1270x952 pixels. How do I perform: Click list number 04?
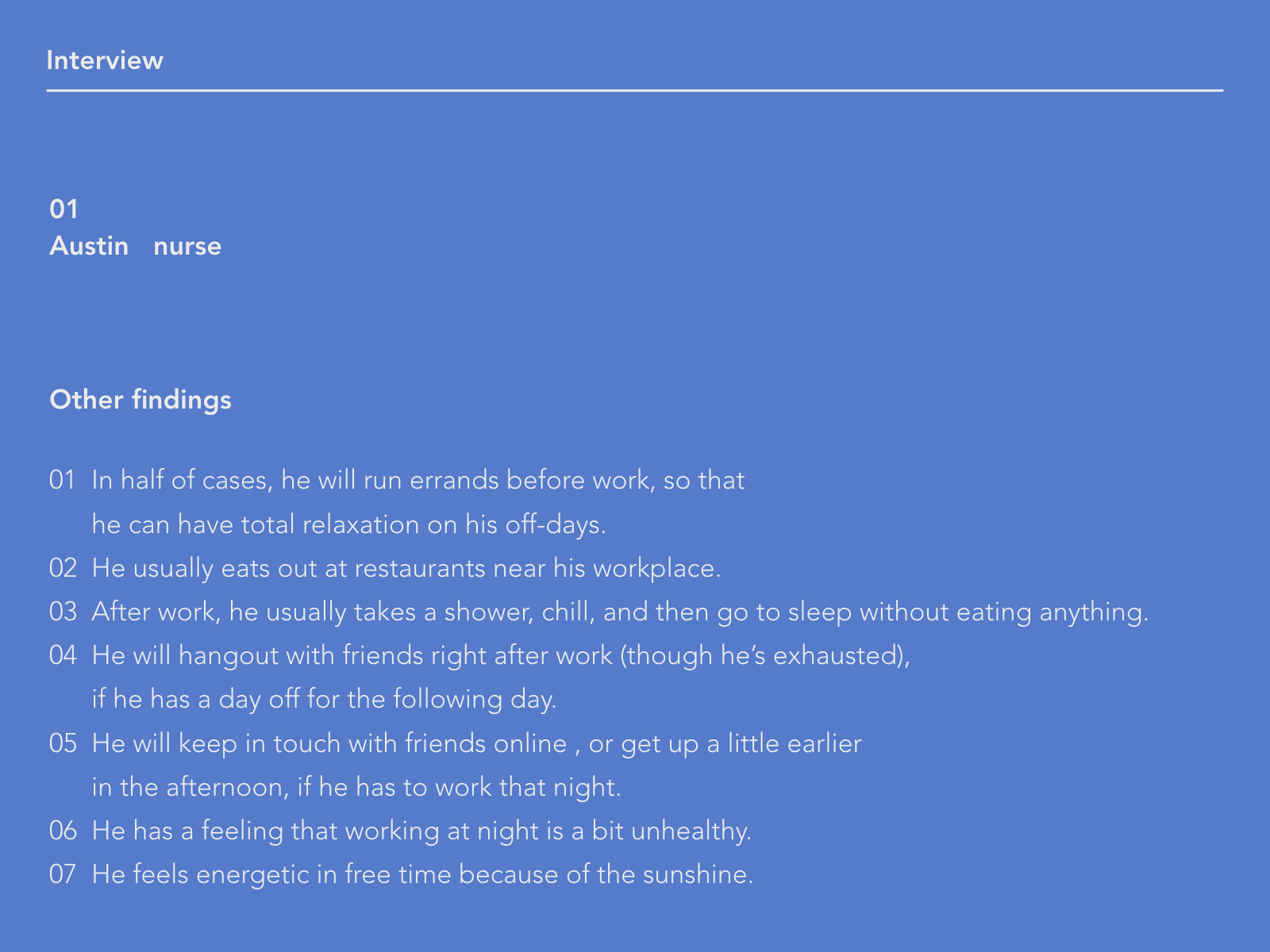63,655
